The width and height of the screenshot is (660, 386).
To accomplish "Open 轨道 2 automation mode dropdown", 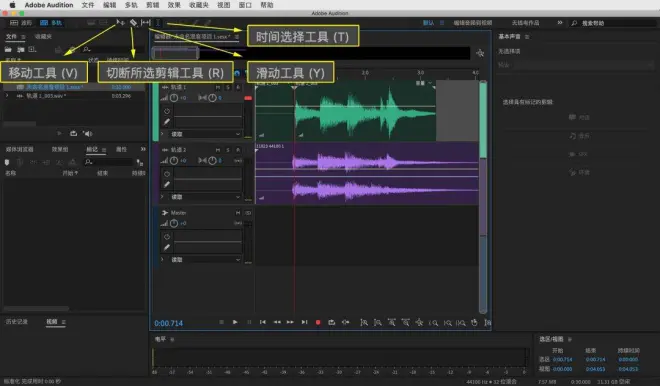I will click(205, 197).
